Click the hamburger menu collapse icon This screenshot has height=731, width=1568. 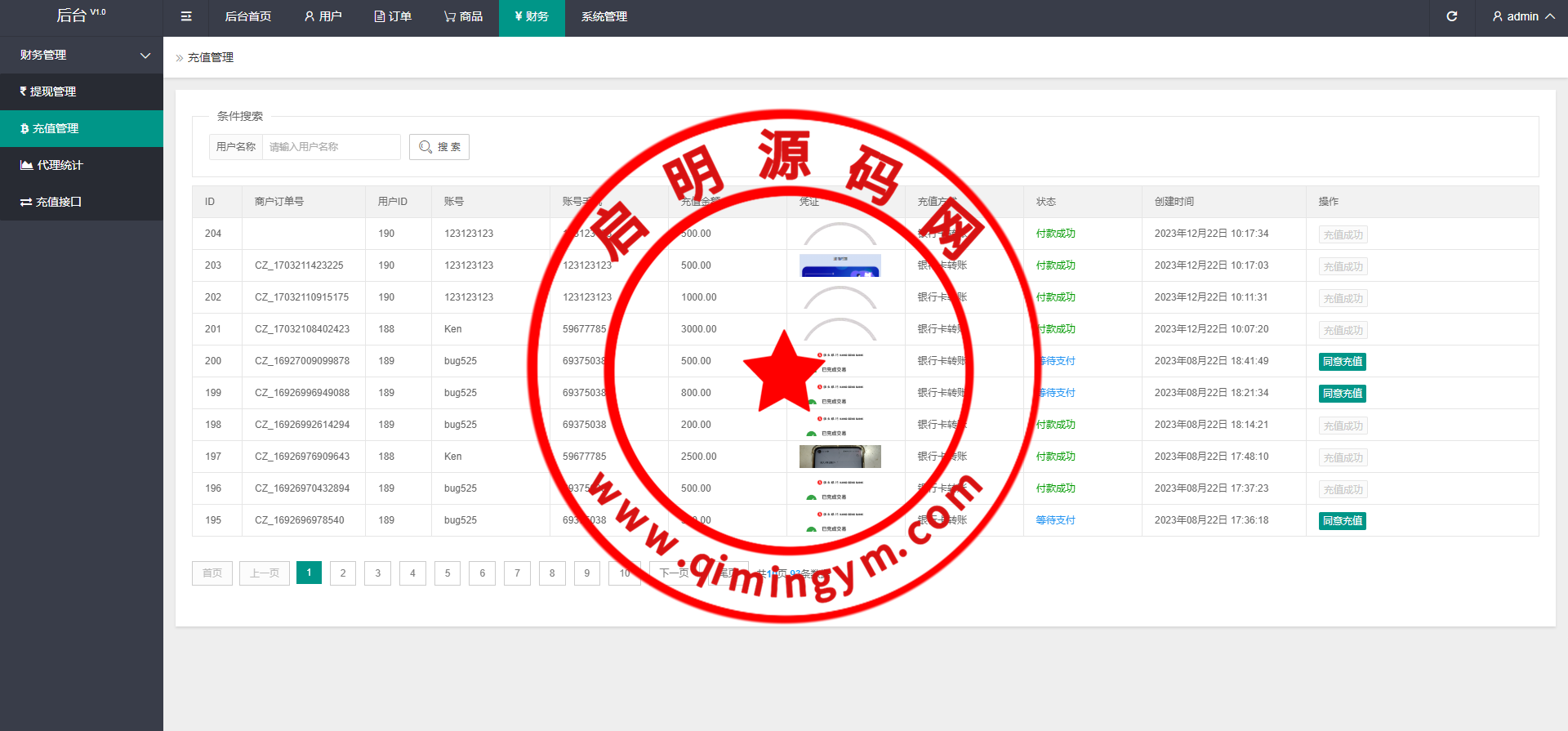[x=186, y=16]
